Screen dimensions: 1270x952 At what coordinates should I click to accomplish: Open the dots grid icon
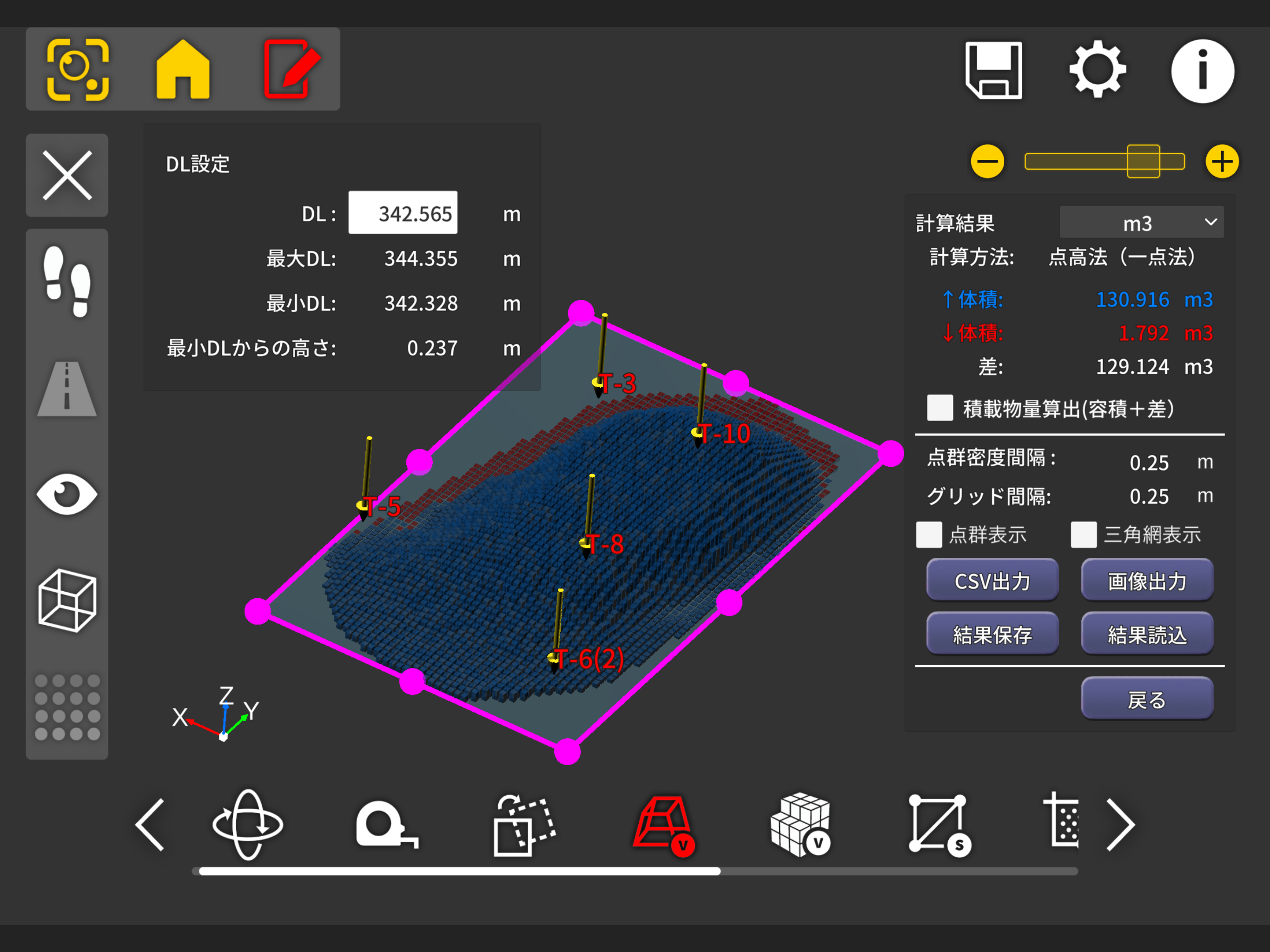(x=67, y=707)
